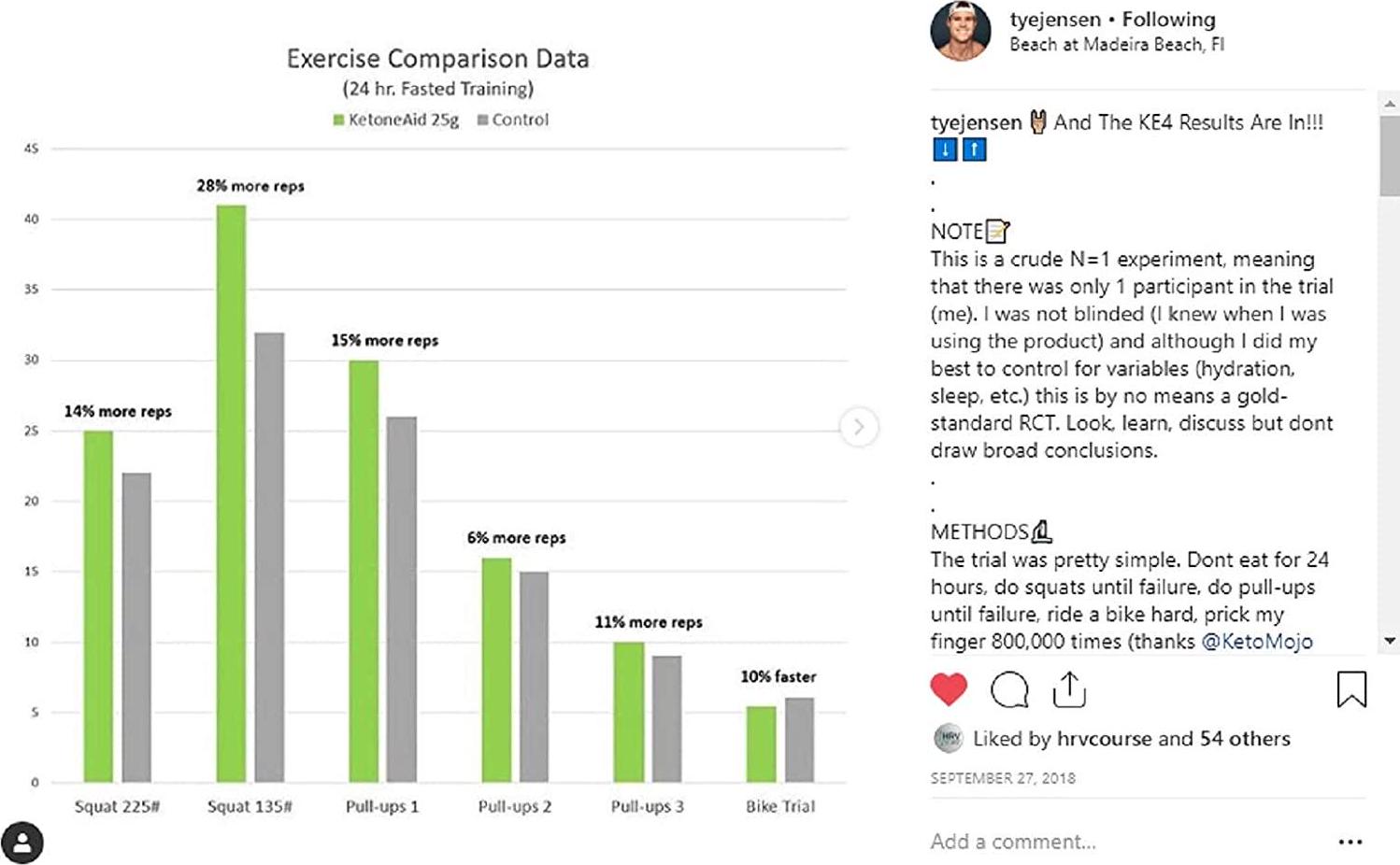Open Madeira Beach location link
This screenshot has width=1400, height=865.
pos(1117,45)
